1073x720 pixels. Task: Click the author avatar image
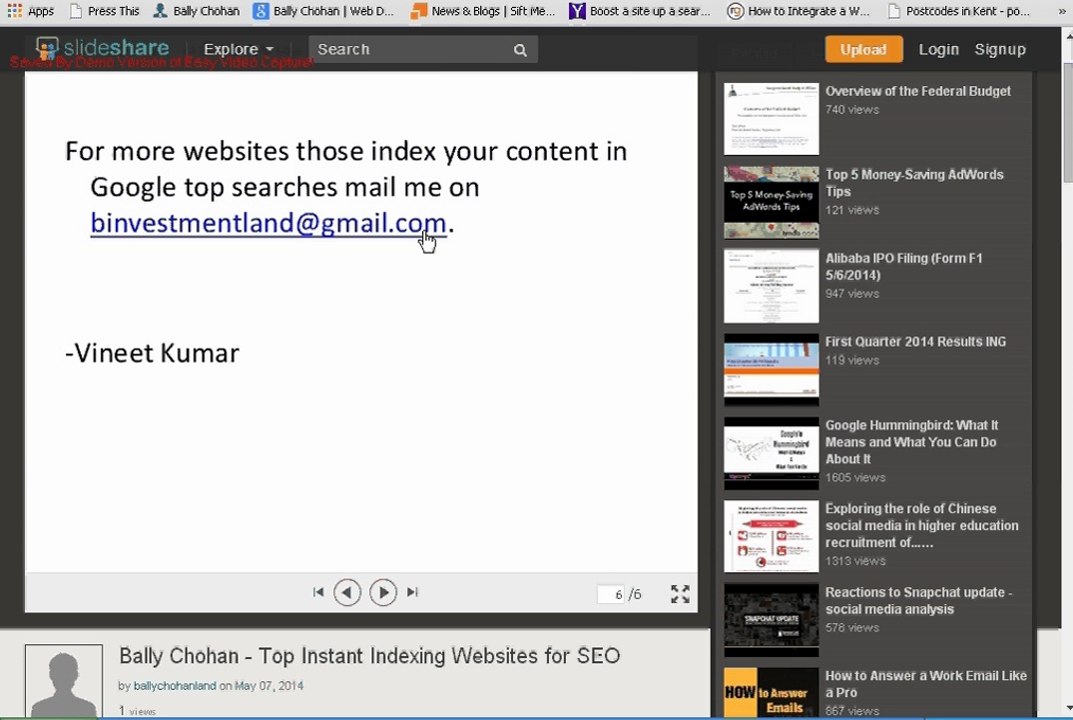pyautogui.click(x=64, y=681)
